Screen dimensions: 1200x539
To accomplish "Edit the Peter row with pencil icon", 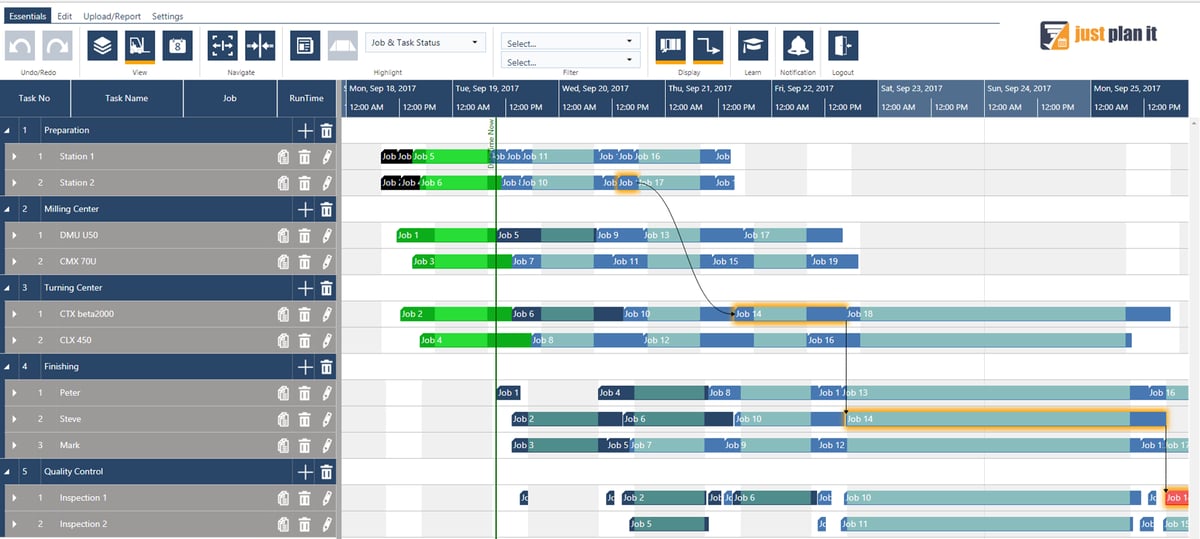I will click(326, 393).
